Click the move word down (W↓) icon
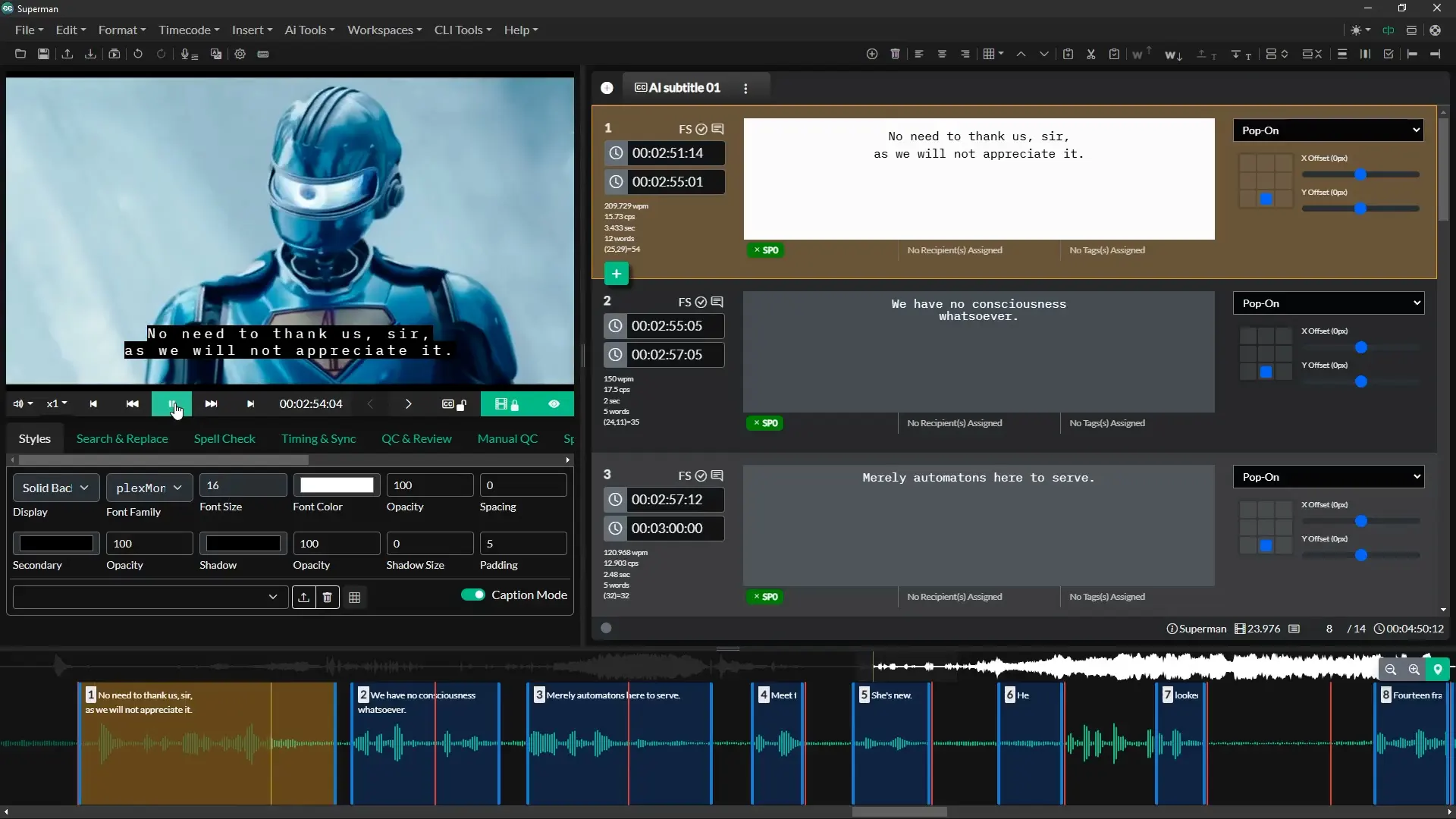Viewport: 1456px width, 819px height. (1173, 55)
